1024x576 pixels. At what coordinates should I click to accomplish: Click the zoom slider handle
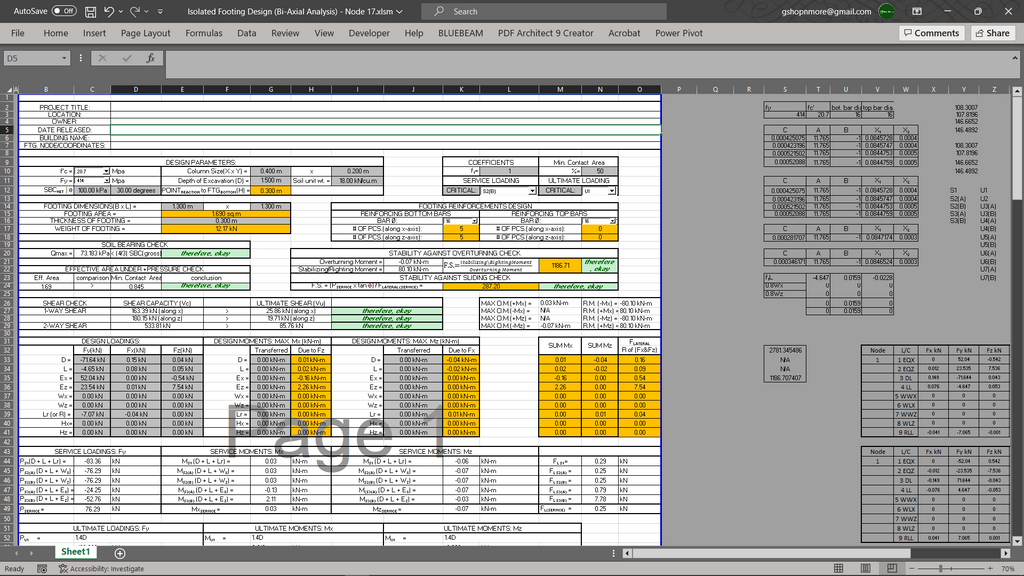(941, 569)
